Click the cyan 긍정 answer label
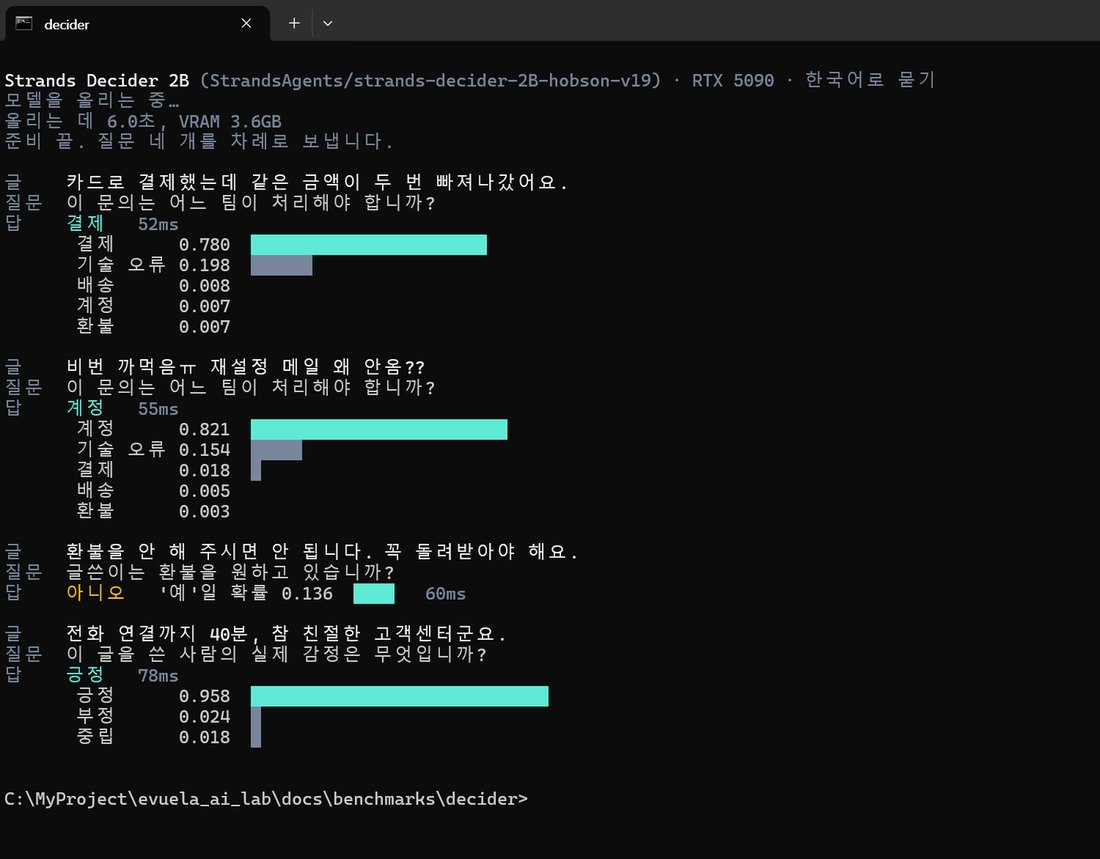1100x859 pixels. pyautogui.click(x=85, y=675)
